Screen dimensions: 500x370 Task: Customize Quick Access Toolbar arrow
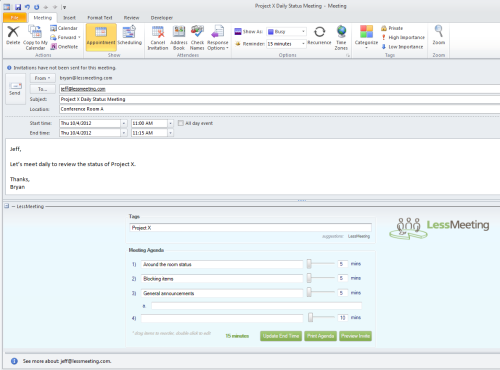pos(64,7)
